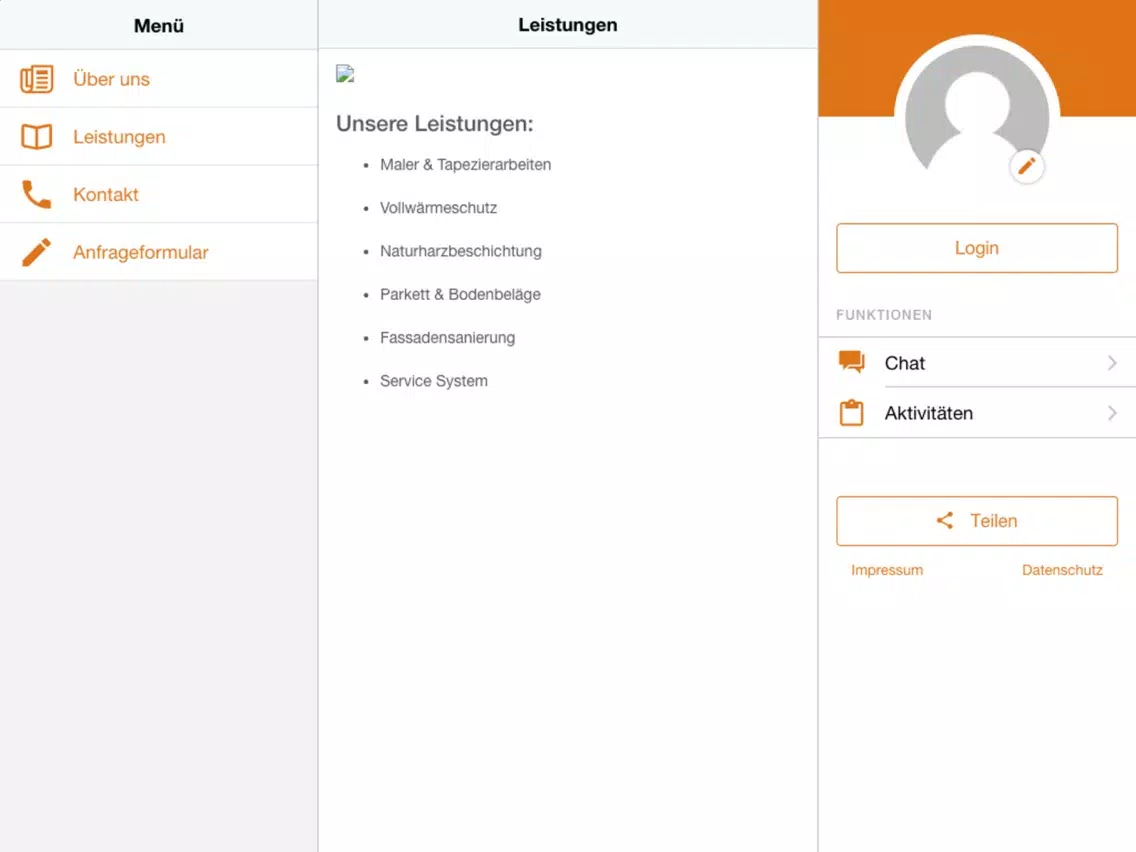
Task: Click the Fassadensanierung list item
Action: coord(447,338)
